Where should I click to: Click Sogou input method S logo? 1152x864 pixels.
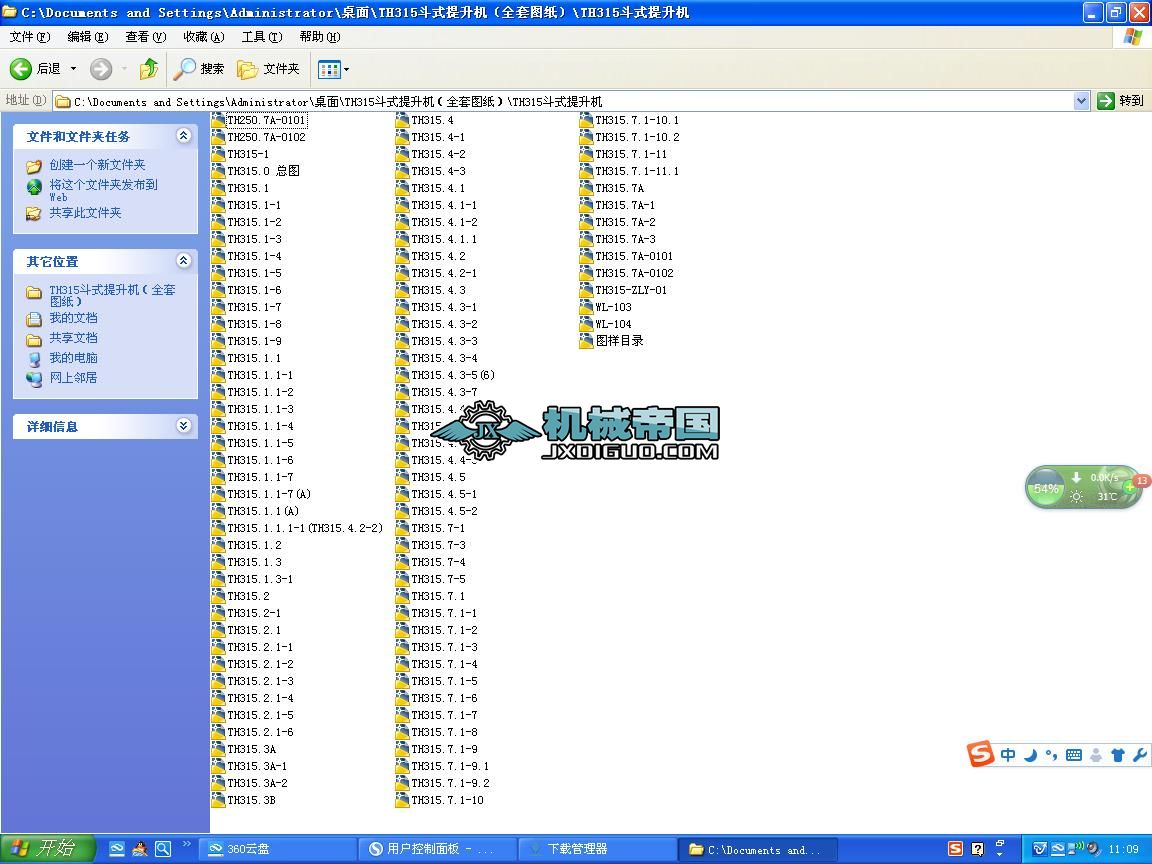pyautogui.click(x=980, y=753)
